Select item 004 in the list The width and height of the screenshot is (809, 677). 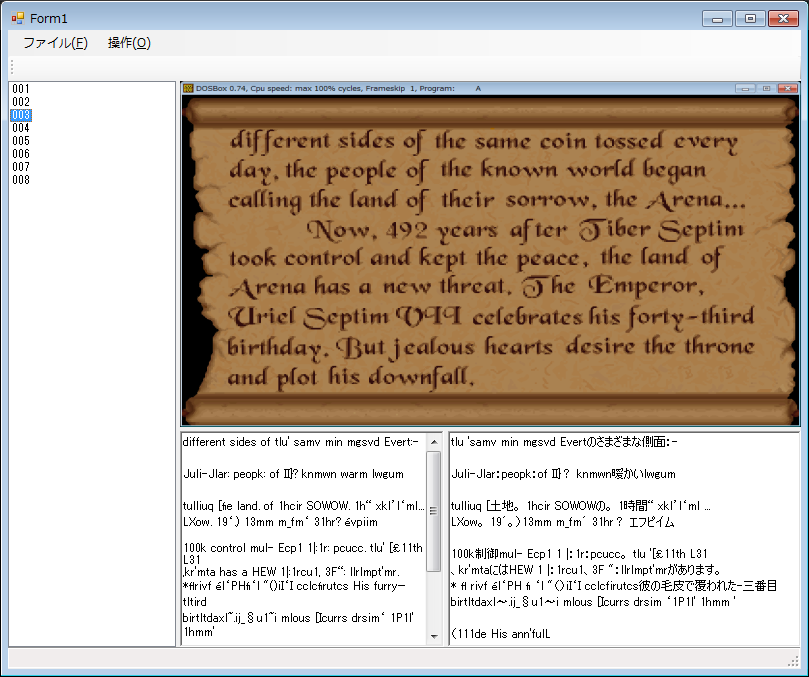click(x=21, y=128)
